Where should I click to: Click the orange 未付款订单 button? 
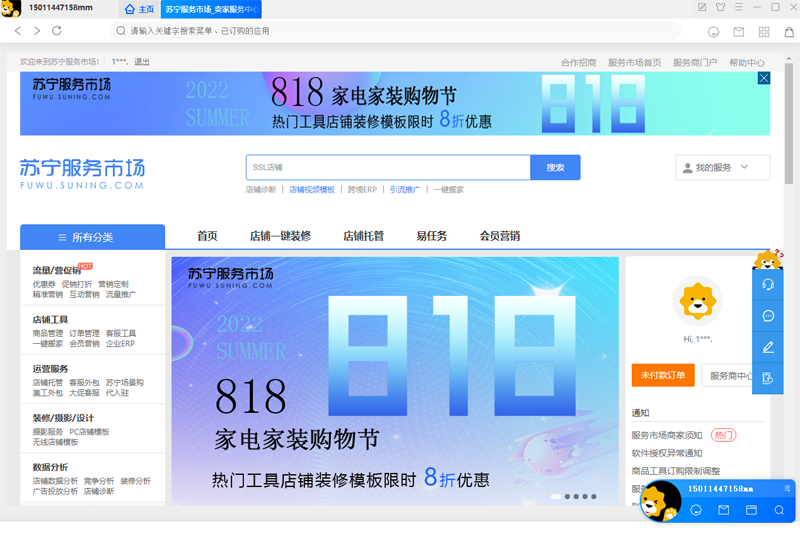(x=663, y=375)
